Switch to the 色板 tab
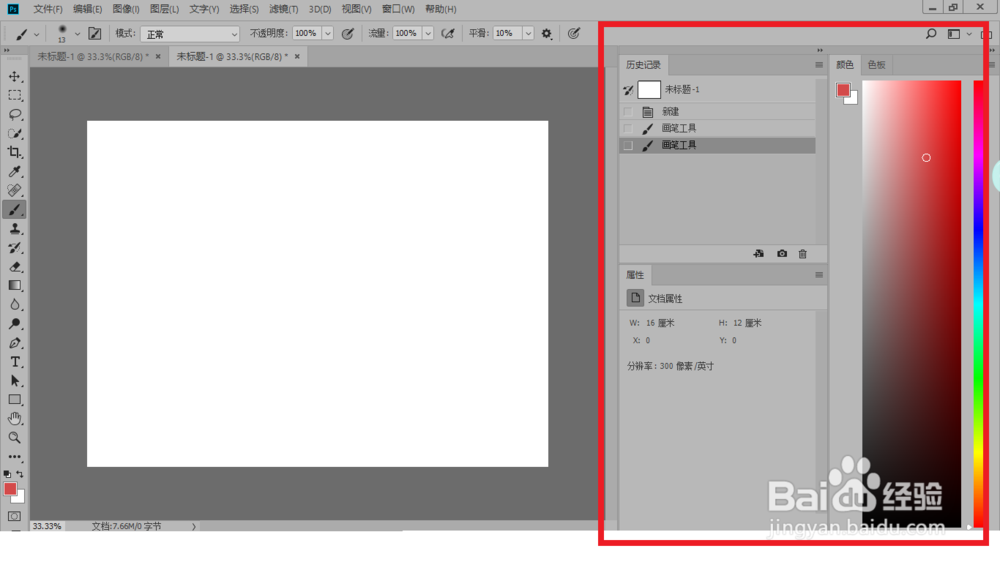Image resolution: width=1000 pixels, height=562 pixels. pyautogui.click(x=876, y=64)
